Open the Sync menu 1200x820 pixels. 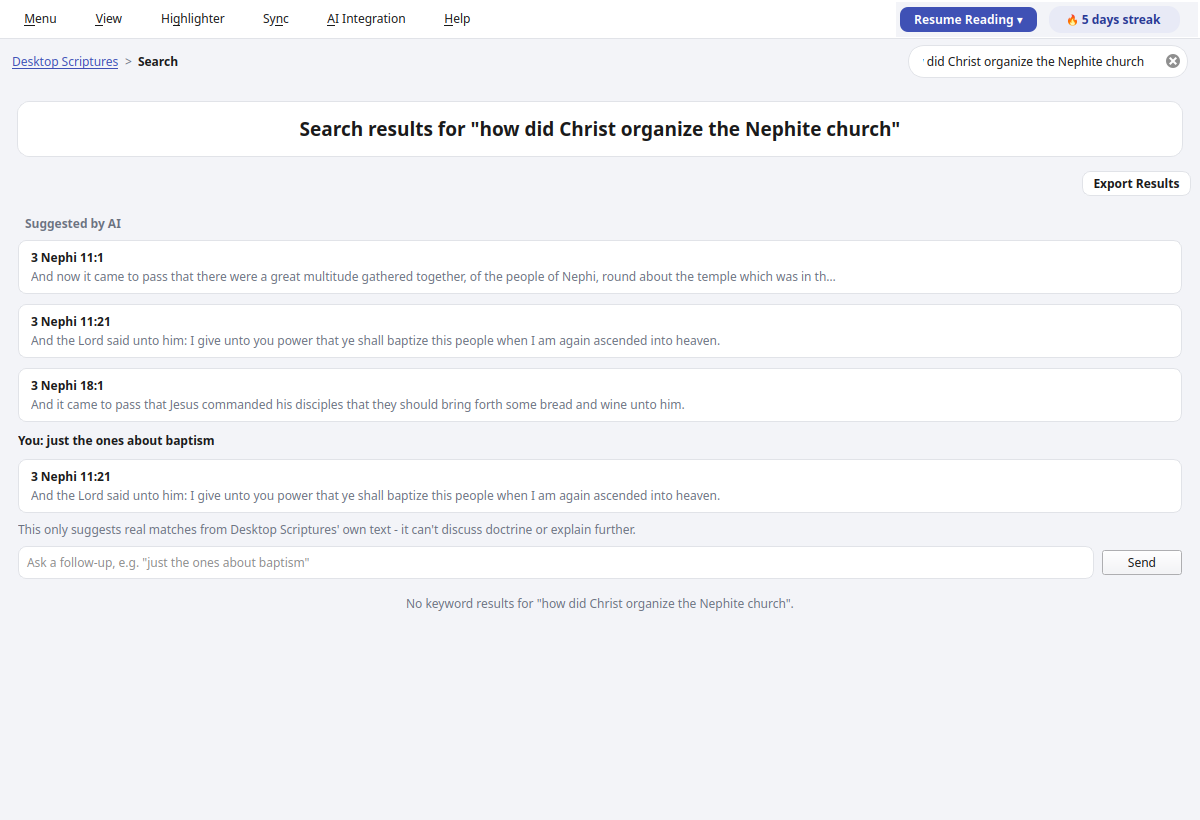276,19
